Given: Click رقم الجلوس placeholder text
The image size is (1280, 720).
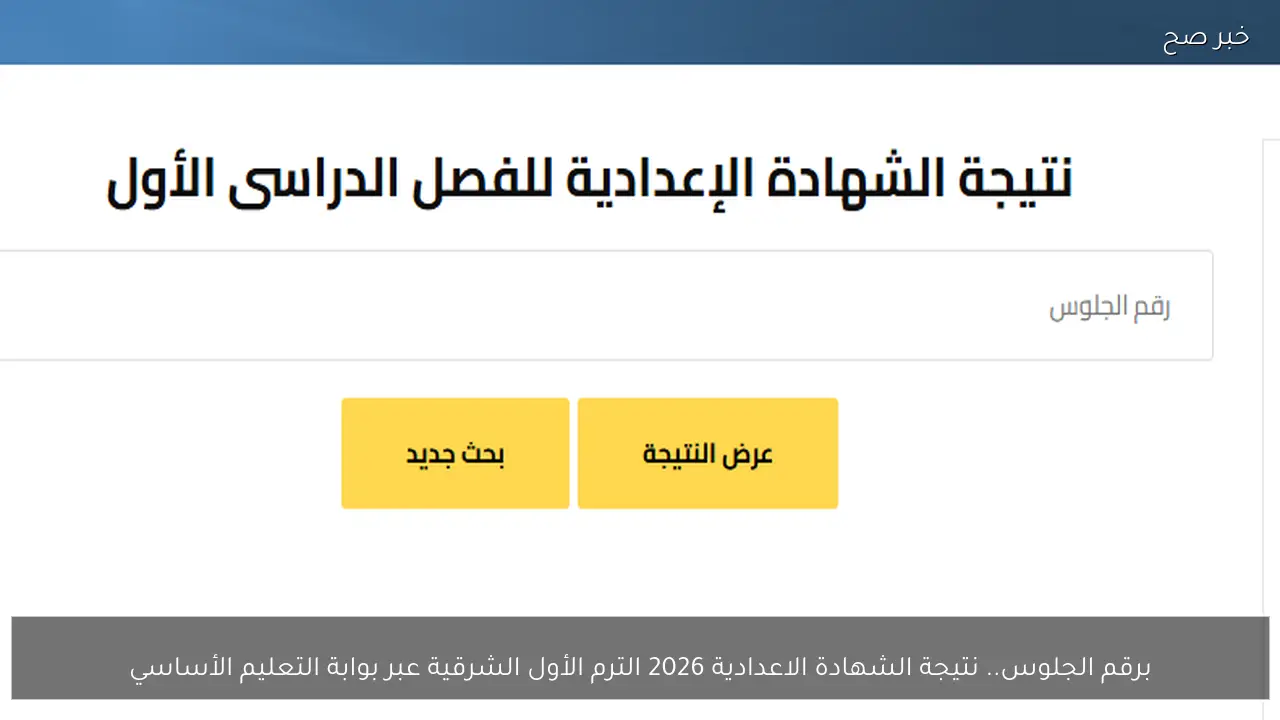Looking at the screenshot, I should (x=1110, y=305).
